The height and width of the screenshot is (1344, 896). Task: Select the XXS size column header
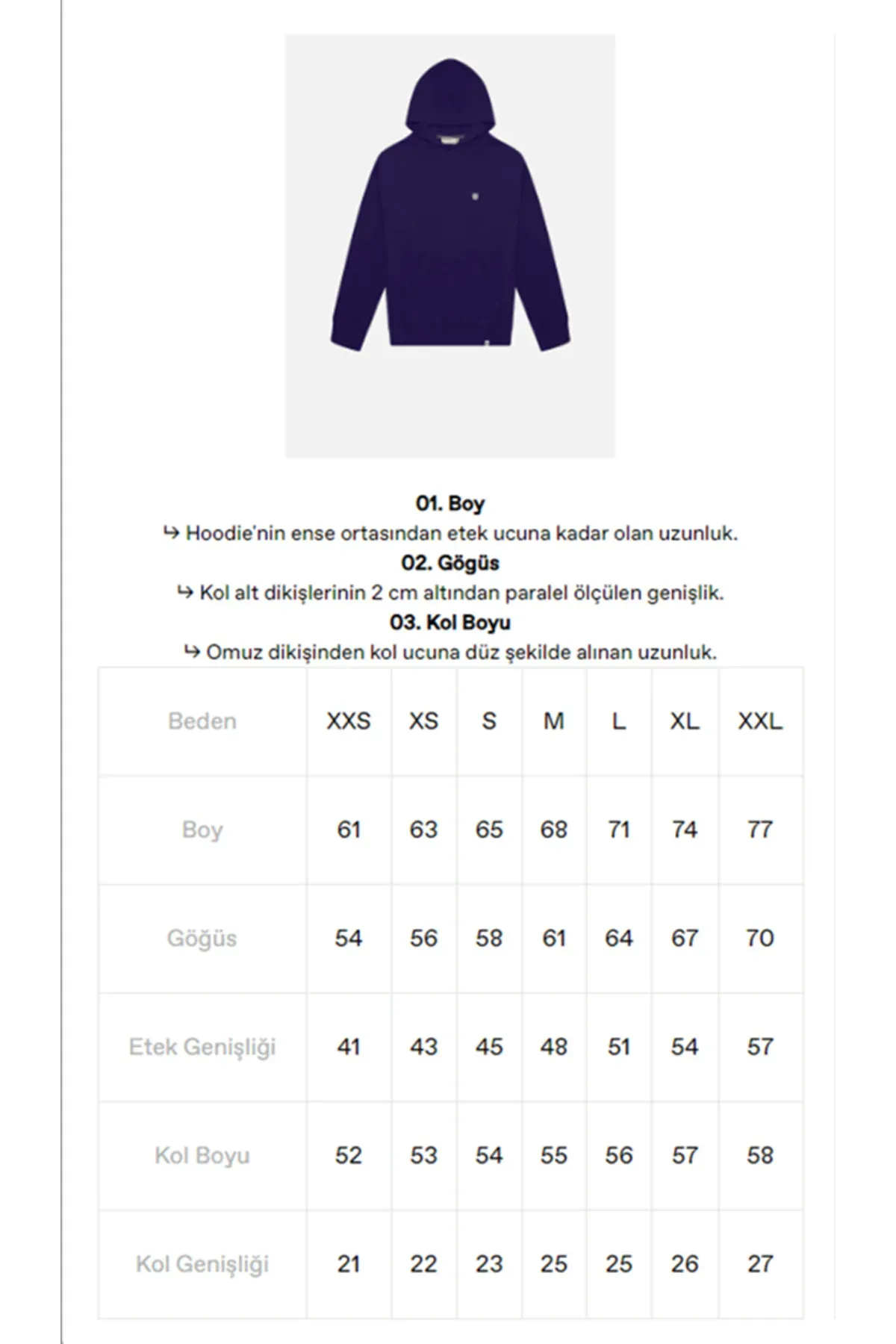click(x=349, y=721)
